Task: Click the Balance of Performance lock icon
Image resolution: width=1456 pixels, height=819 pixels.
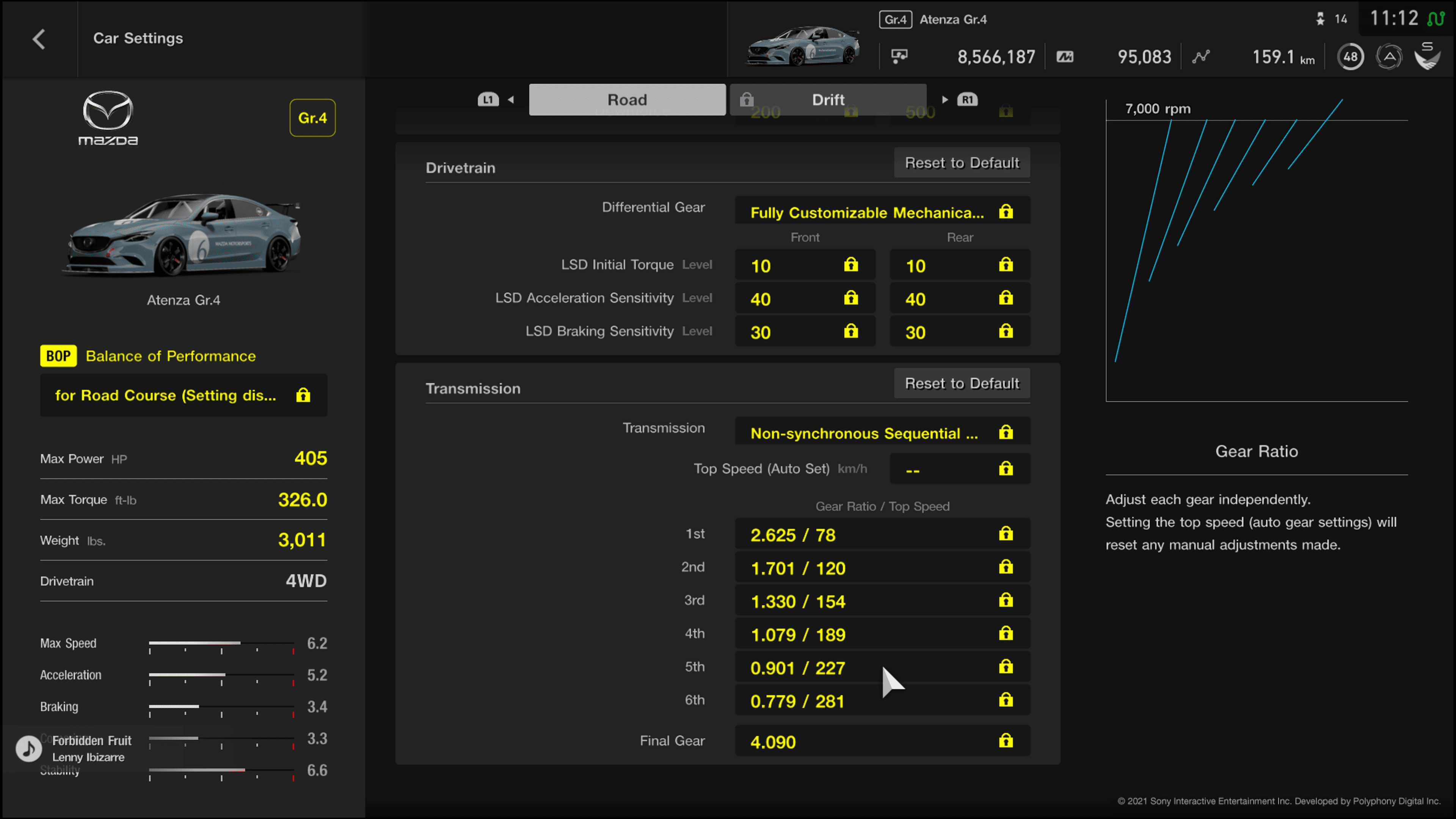Action: tap(303, 395)
